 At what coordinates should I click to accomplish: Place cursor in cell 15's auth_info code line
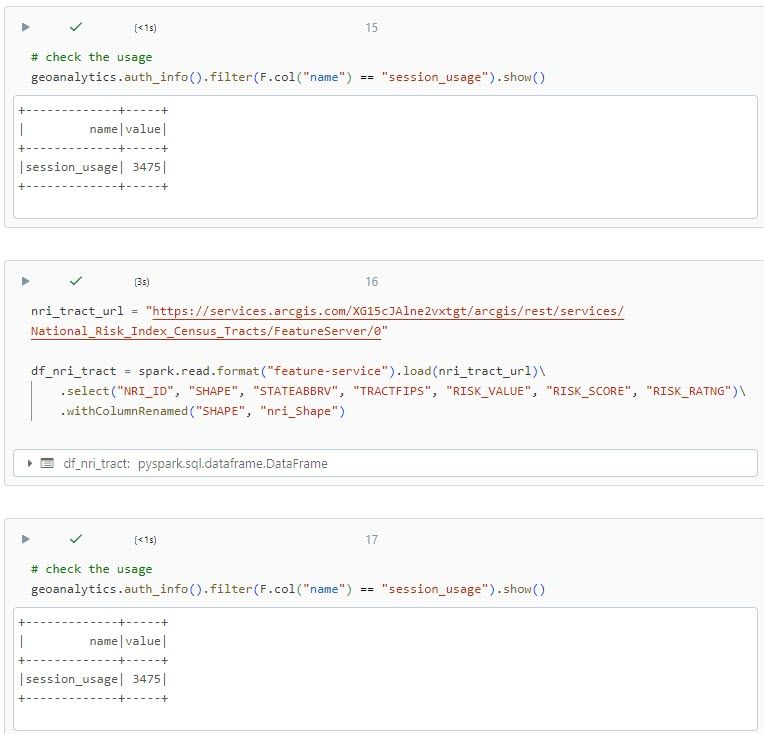(x=288, y=77)
